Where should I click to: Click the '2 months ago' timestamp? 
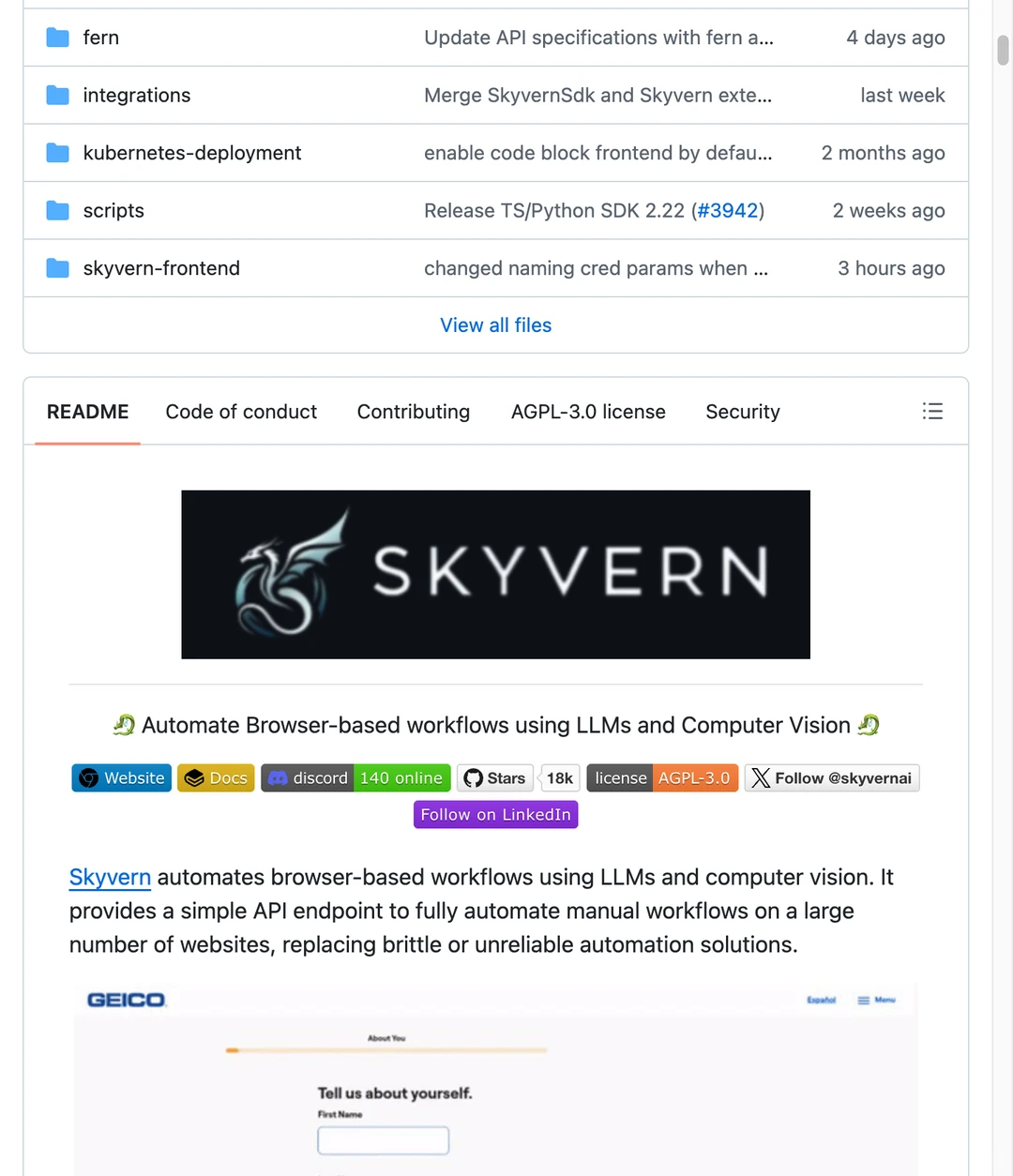pos(883,153)
